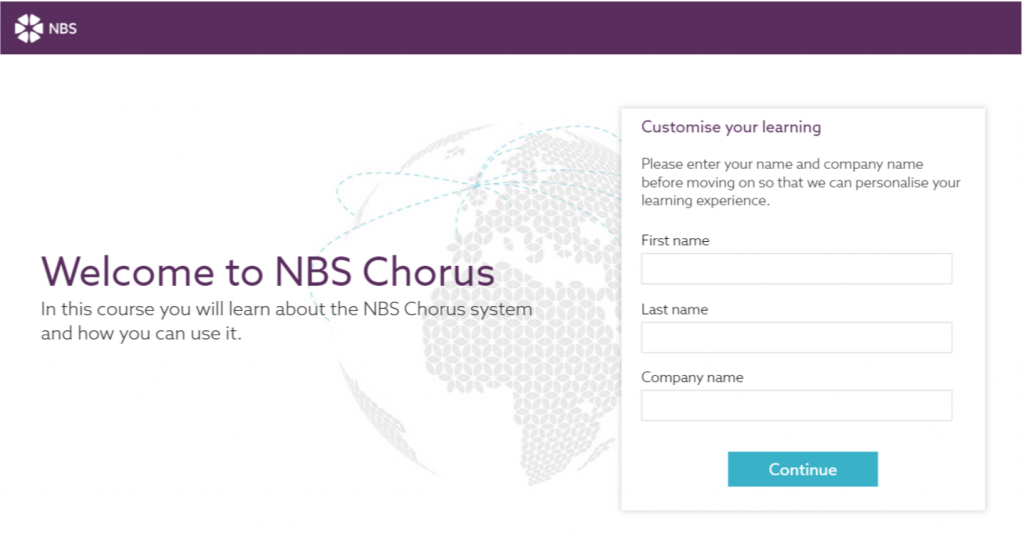The height and width of the screenshot is (537, 1024).
Task: Click the word Chorus in the welcome heading
Action: (x=428, y=271)
